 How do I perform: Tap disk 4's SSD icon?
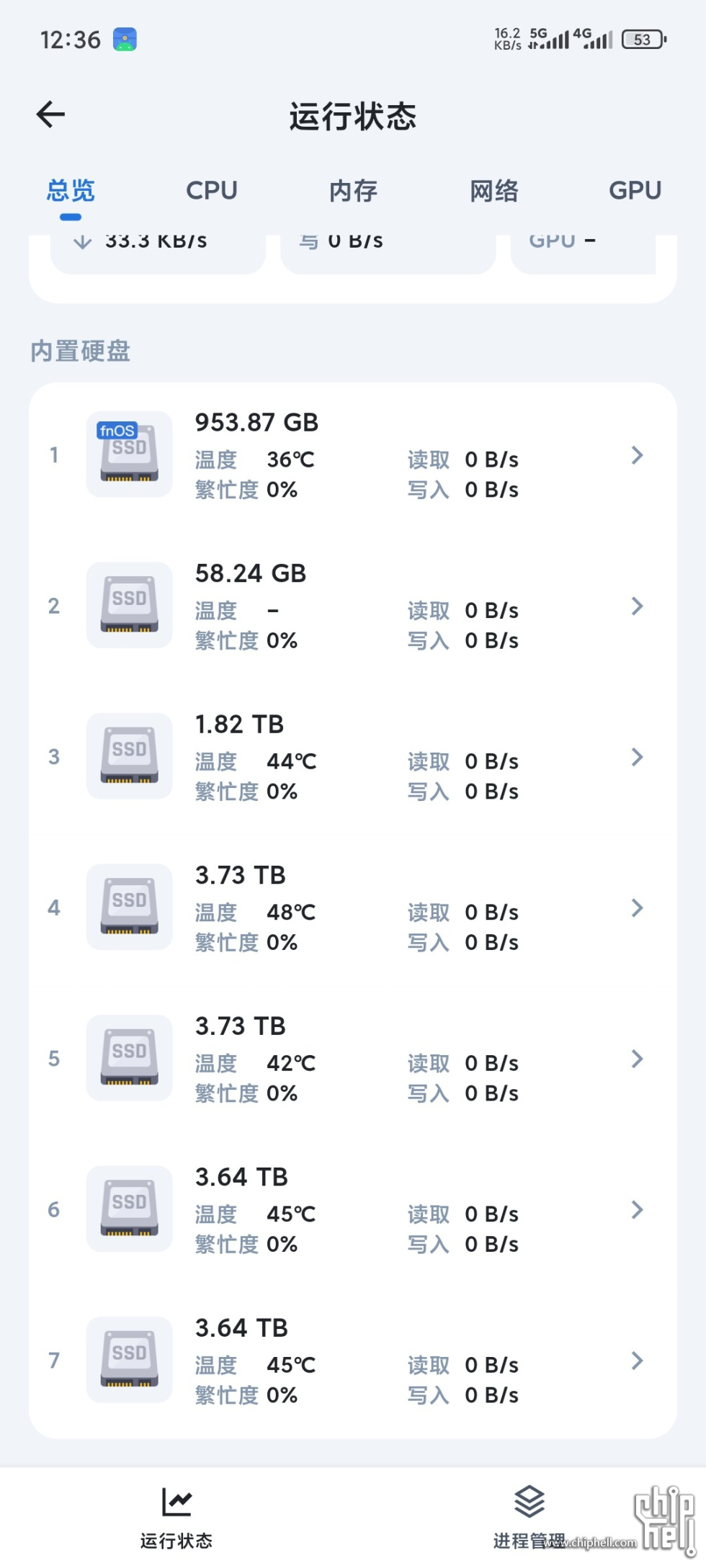129,907
